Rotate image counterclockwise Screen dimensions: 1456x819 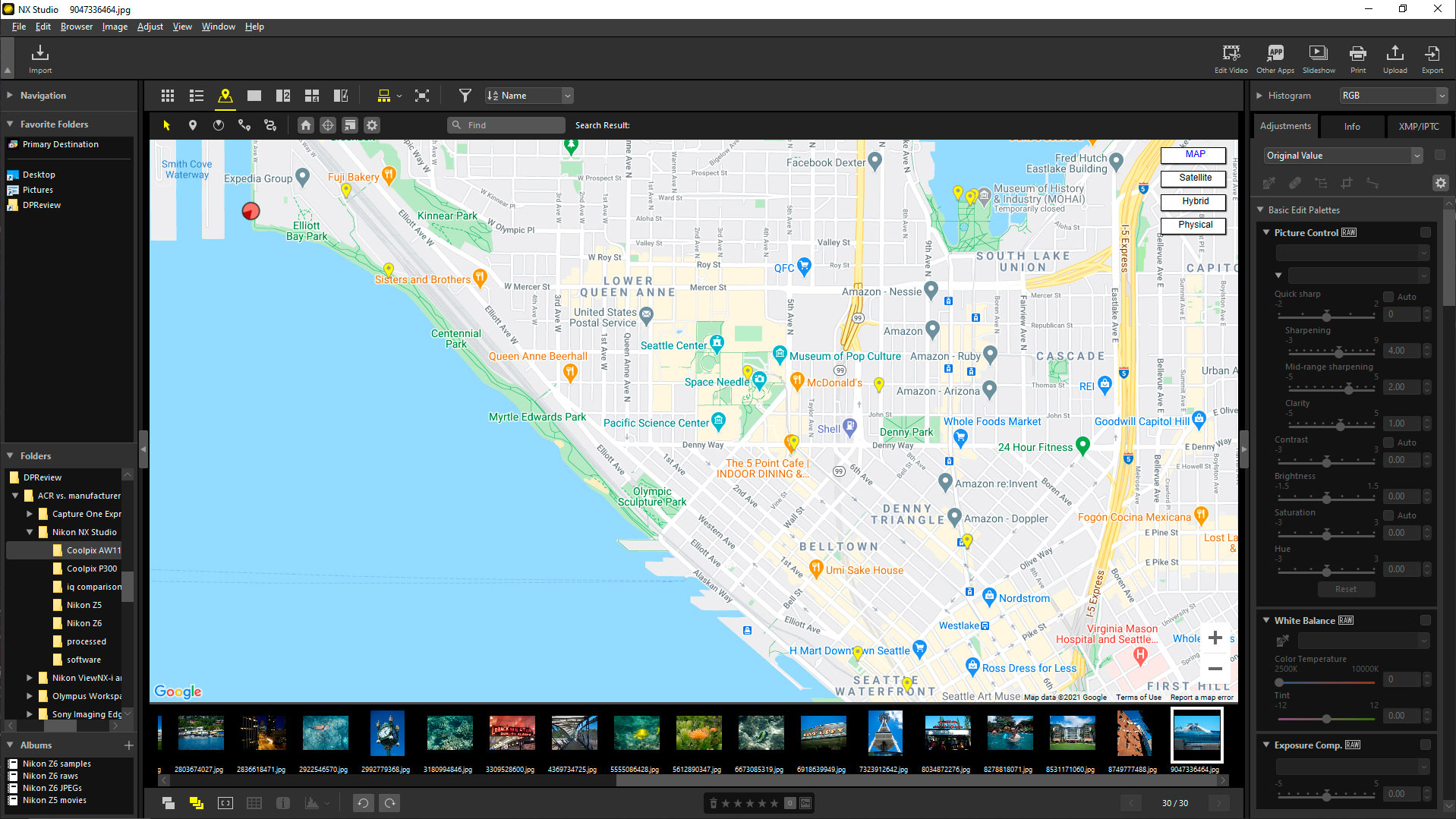[363, 803]
